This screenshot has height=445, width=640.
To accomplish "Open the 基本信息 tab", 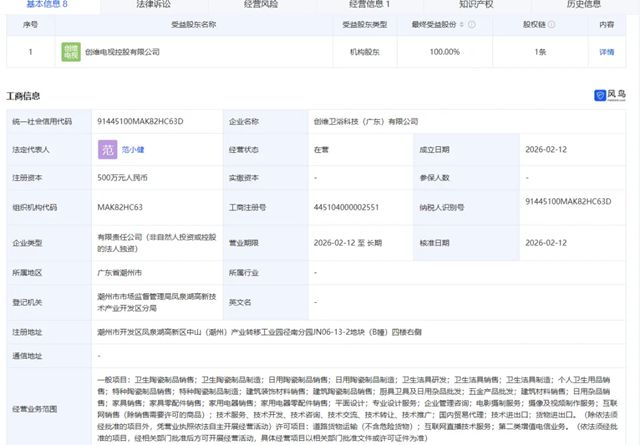I will click(47, 4).
